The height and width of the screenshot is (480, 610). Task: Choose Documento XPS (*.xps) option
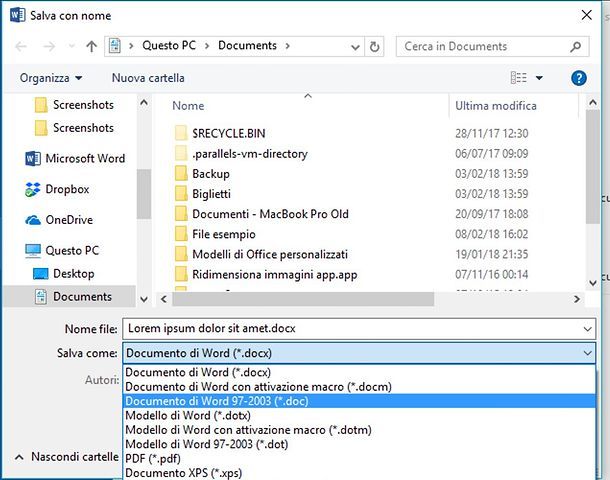tap(359, 473)
